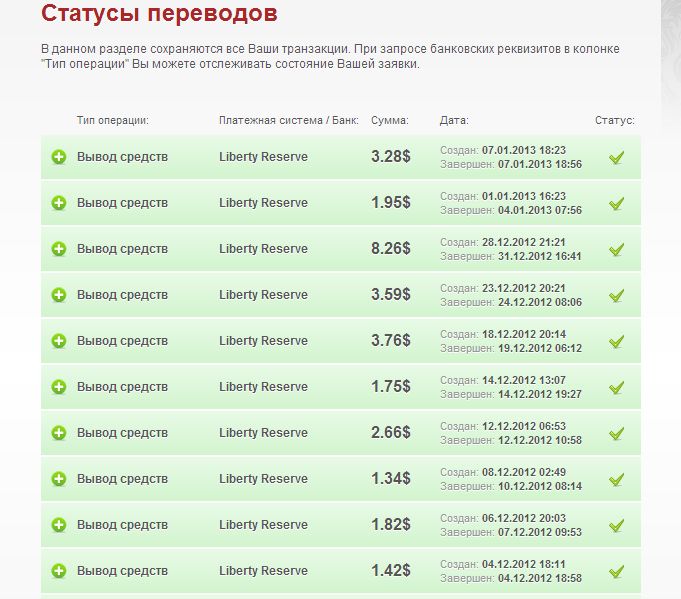Viewport: 681px width, 599px height.
Task: Click completed date 07.12.2012 09:53
Action: pos(540,533)
